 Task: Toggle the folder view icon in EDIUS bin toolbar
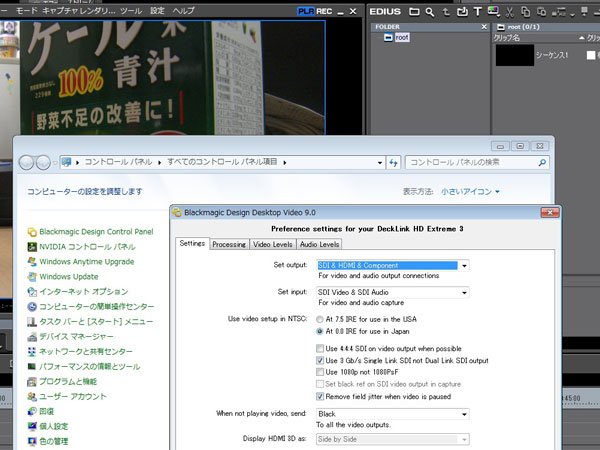pos(414,12)
